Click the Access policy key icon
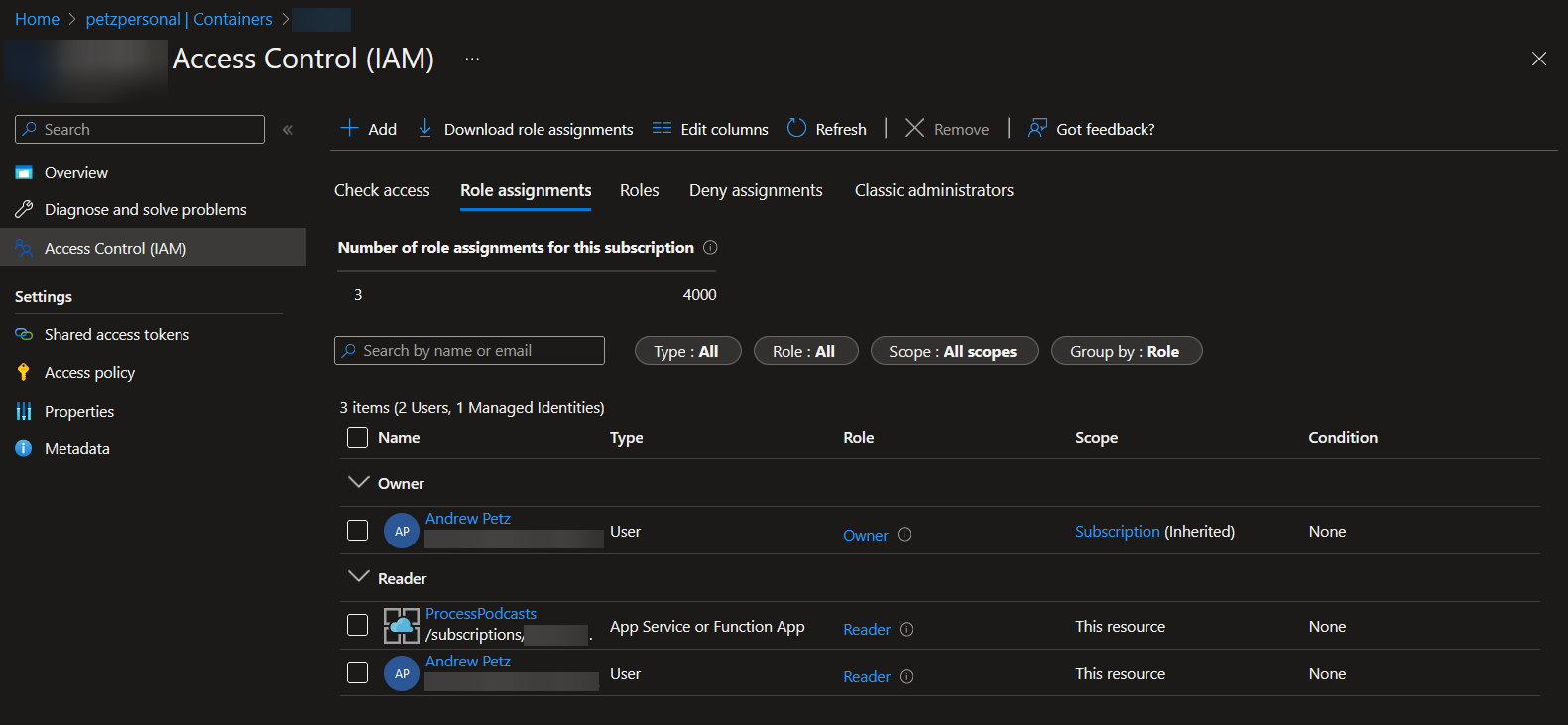The height and width of the screenshot is (725, 1568). pos(24,372)
